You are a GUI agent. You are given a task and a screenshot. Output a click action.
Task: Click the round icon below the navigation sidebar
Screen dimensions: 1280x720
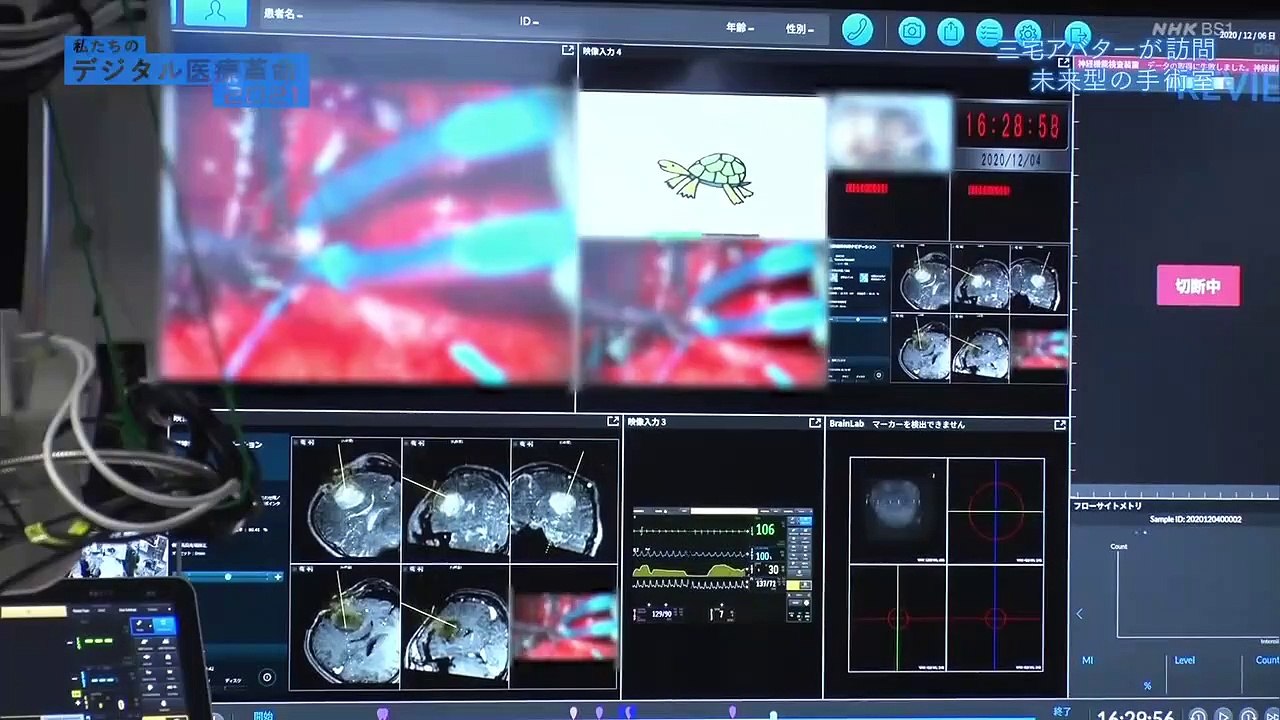click(266, 677)
